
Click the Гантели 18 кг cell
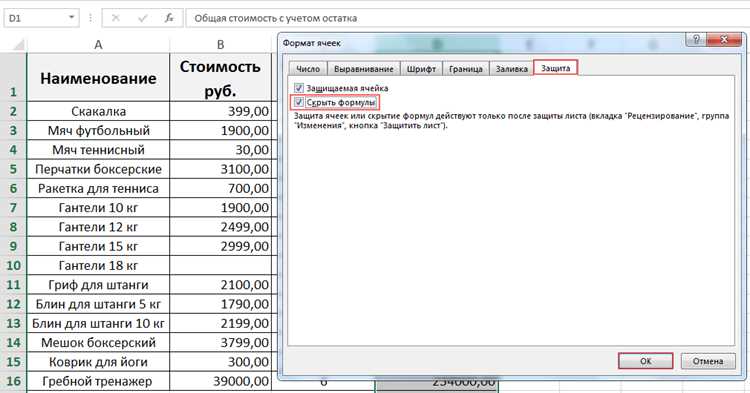point(98,265)
